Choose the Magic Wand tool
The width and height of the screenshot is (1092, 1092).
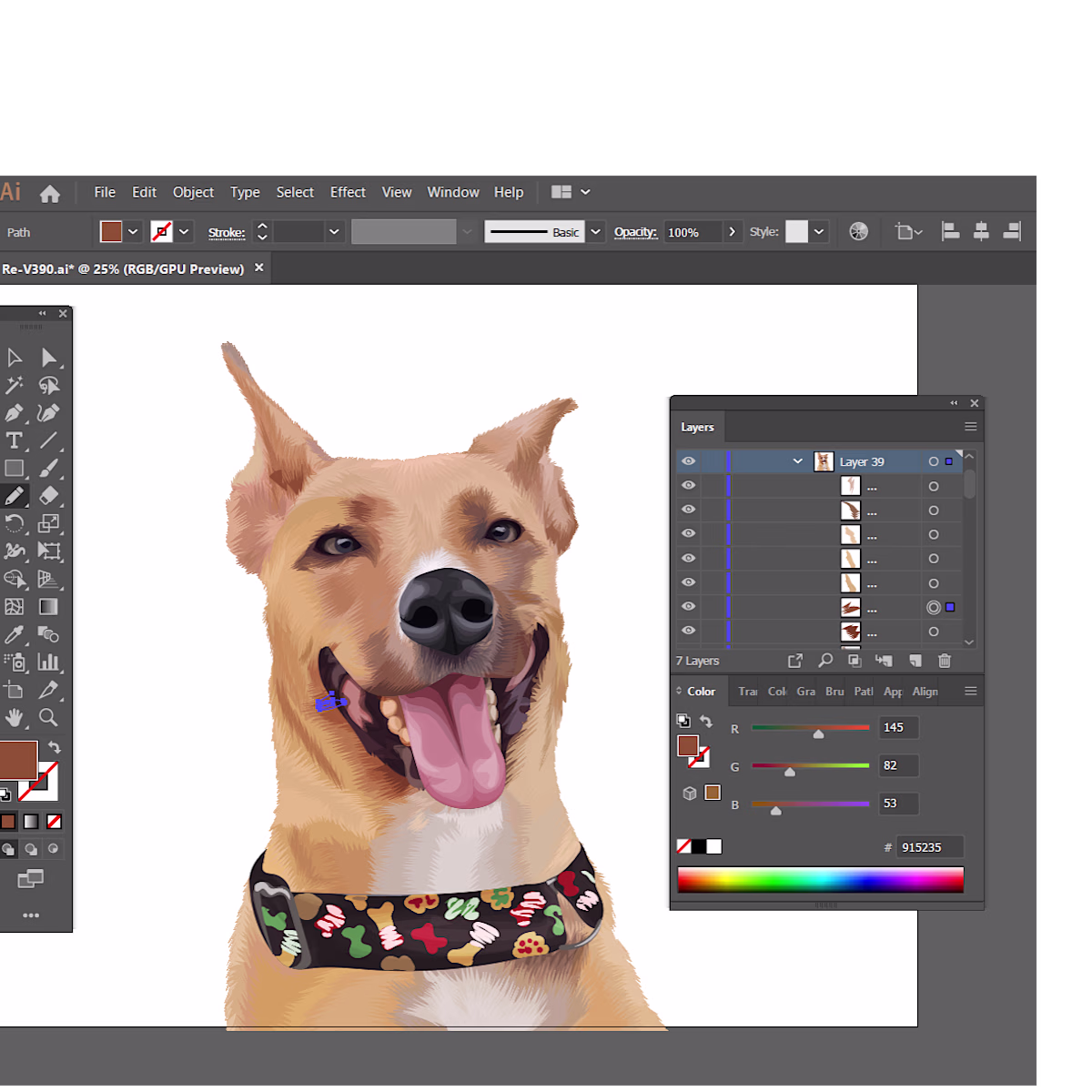click(15, 385)
